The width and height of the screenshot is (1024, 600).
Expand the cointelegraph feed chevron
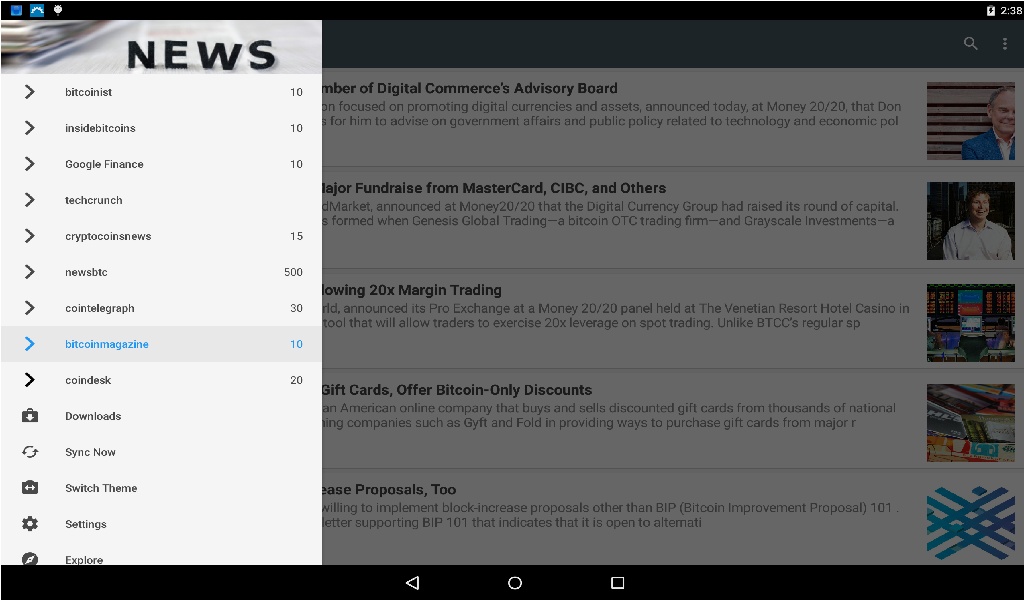[29, 308]
